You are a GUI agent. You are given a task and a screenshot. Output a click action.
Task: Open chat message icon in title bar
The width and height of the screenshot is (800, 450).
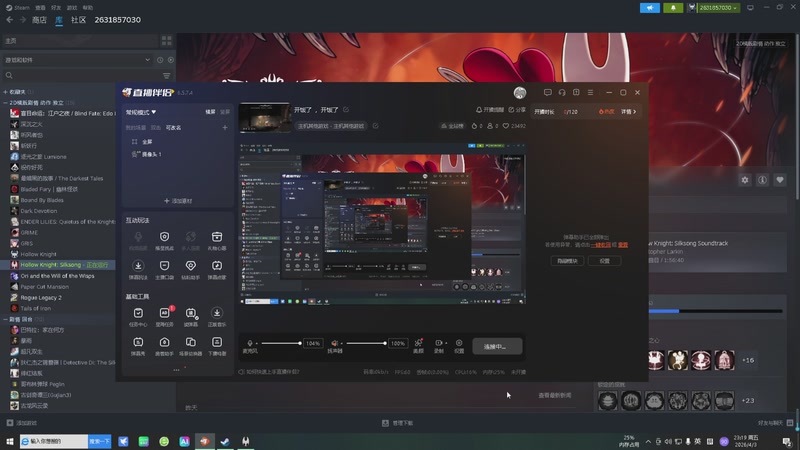click(547, 92)
